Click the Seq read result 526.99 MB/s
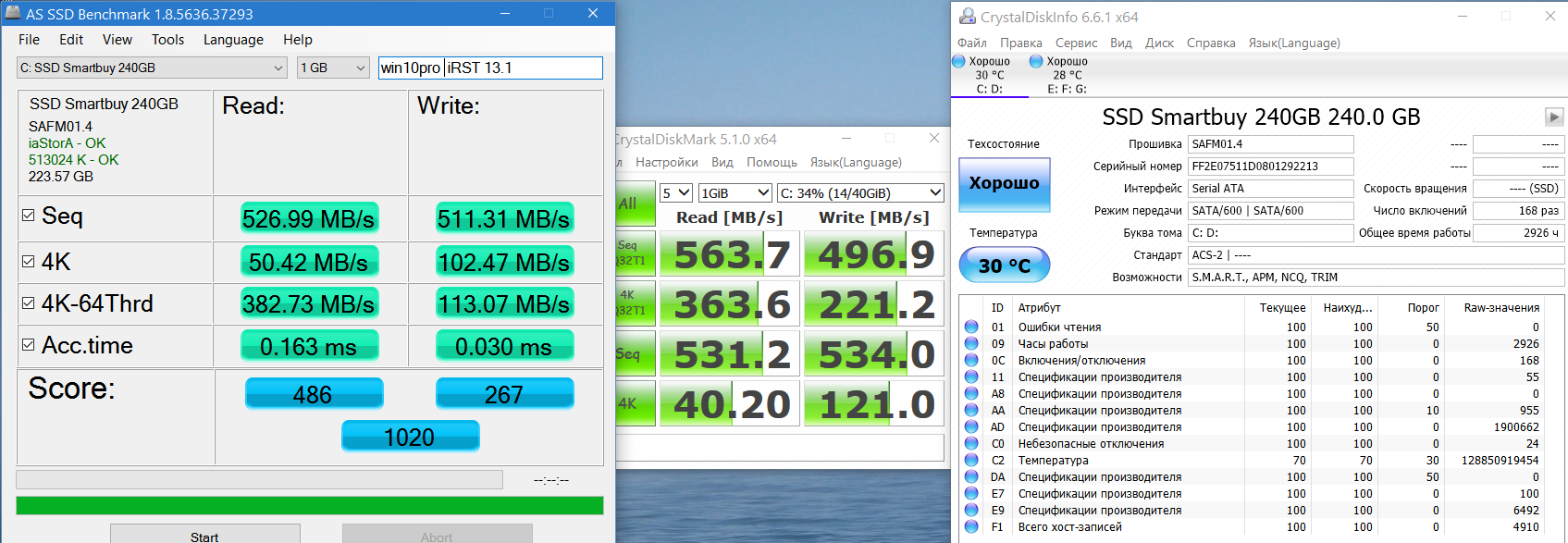 309,218
